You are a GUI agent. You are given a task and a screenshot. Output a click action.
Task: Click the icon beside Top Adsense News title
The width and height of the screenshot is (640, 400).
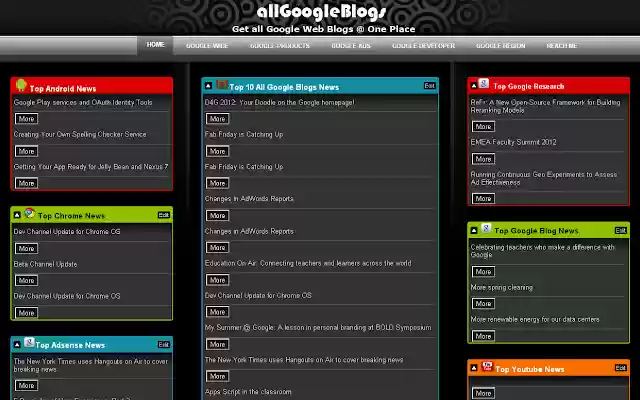click(x=29, y=342)
